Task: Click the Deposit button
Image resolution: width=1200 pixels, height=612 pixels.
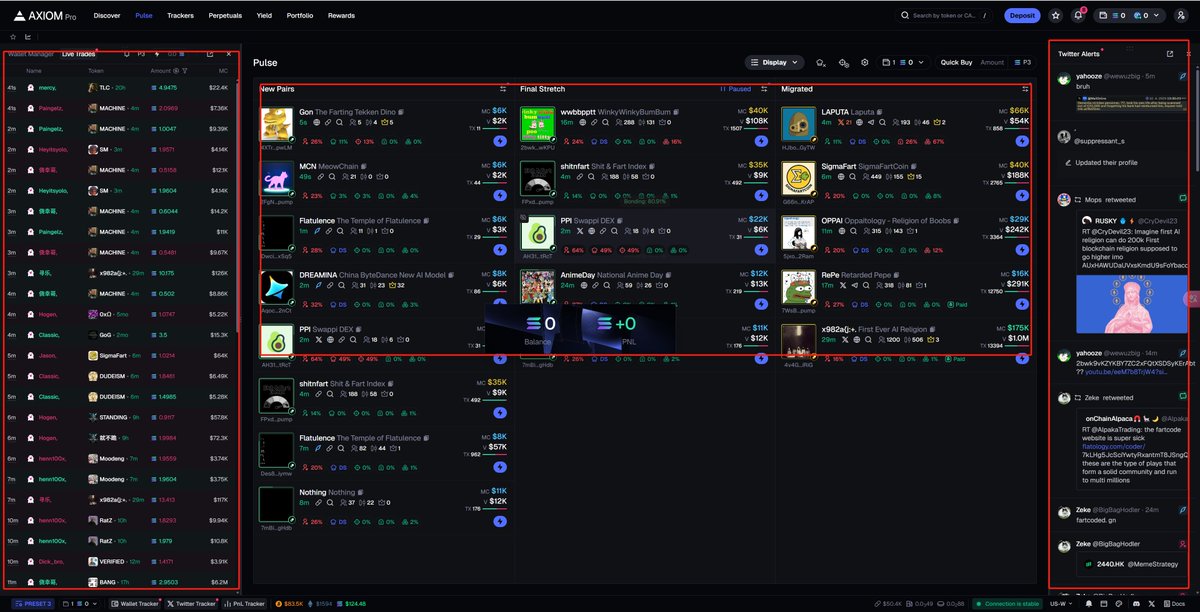Action: pos(1022,16)
